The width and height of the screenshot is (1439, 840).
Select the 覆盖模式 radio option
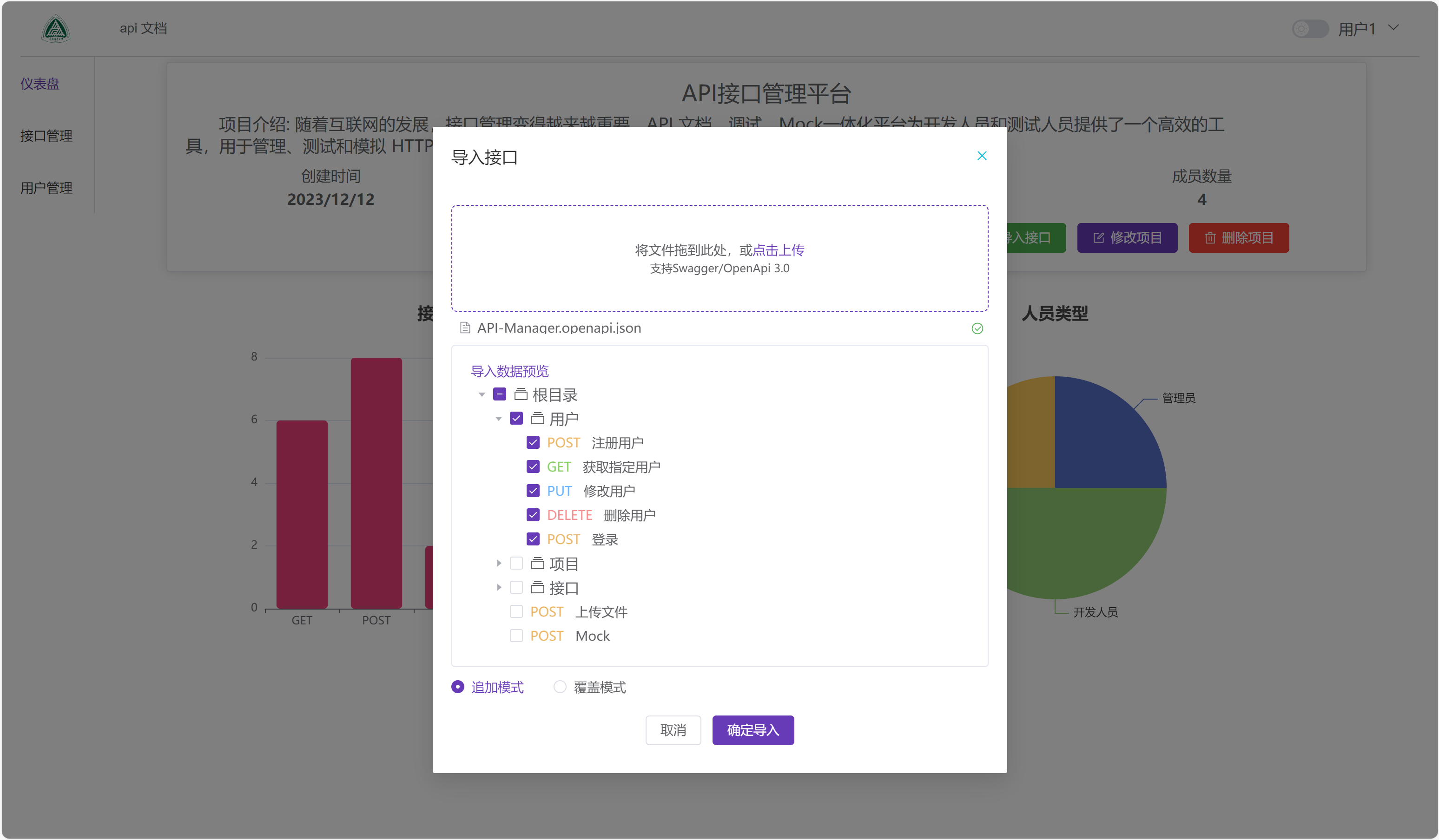[x=560, y=687]
